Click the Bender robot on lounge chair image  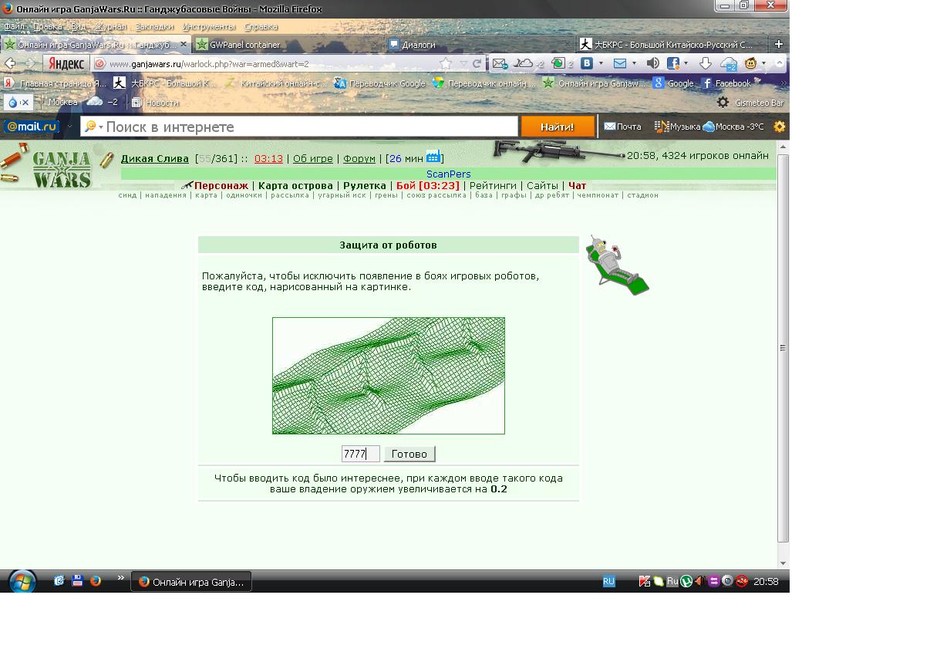coord(617,265)
